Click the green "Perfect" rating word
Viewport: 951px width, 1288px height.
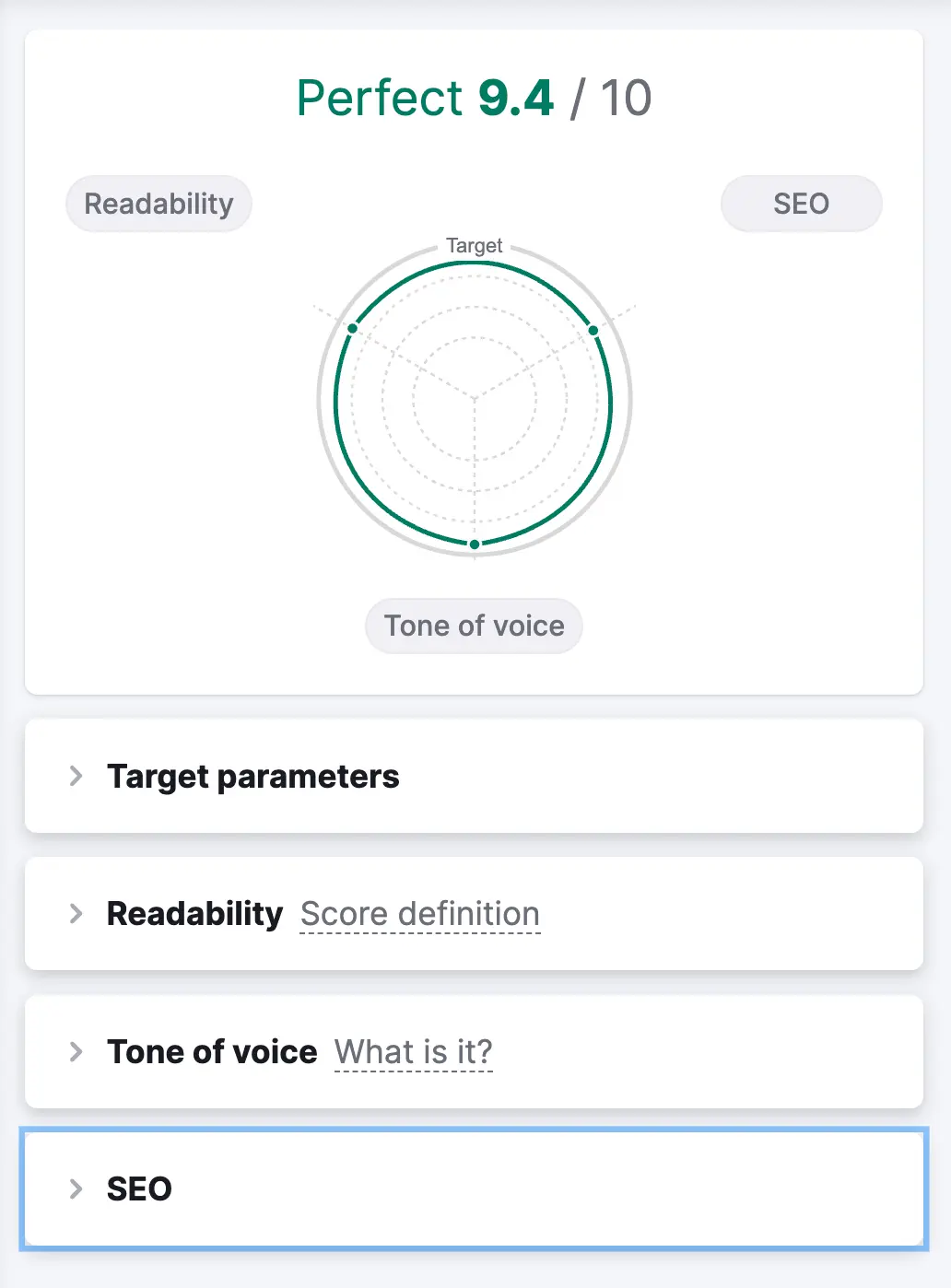pos(380,99)
